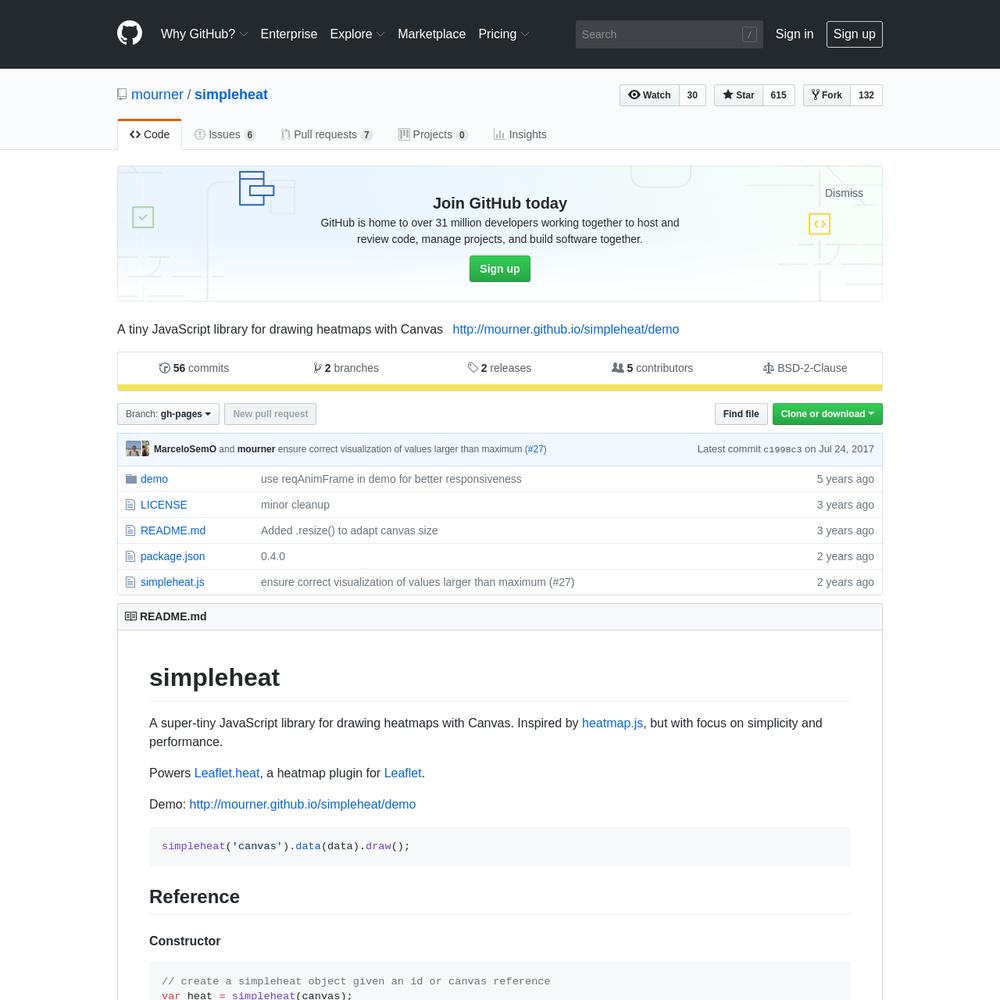Open the simpleheat repository title link
The image size is (1000, 1000).
click(x=231, y=94)
